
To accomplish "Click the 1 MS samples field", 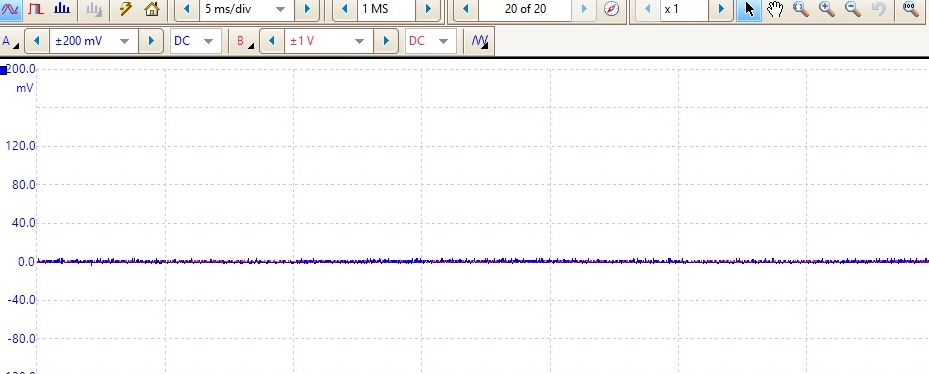I will click(x=385, y=9).
